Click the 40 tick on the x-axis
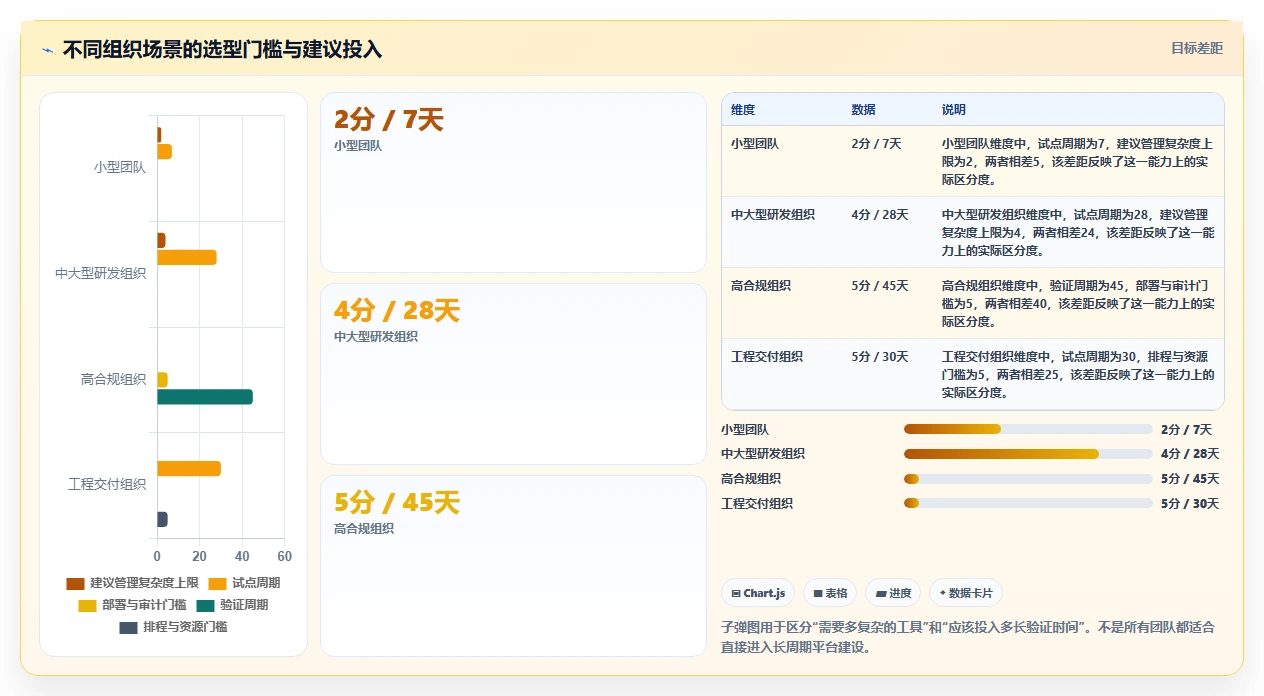Image resolution: width=1264 pixels, height=696 pixels. tap(242, 556)
